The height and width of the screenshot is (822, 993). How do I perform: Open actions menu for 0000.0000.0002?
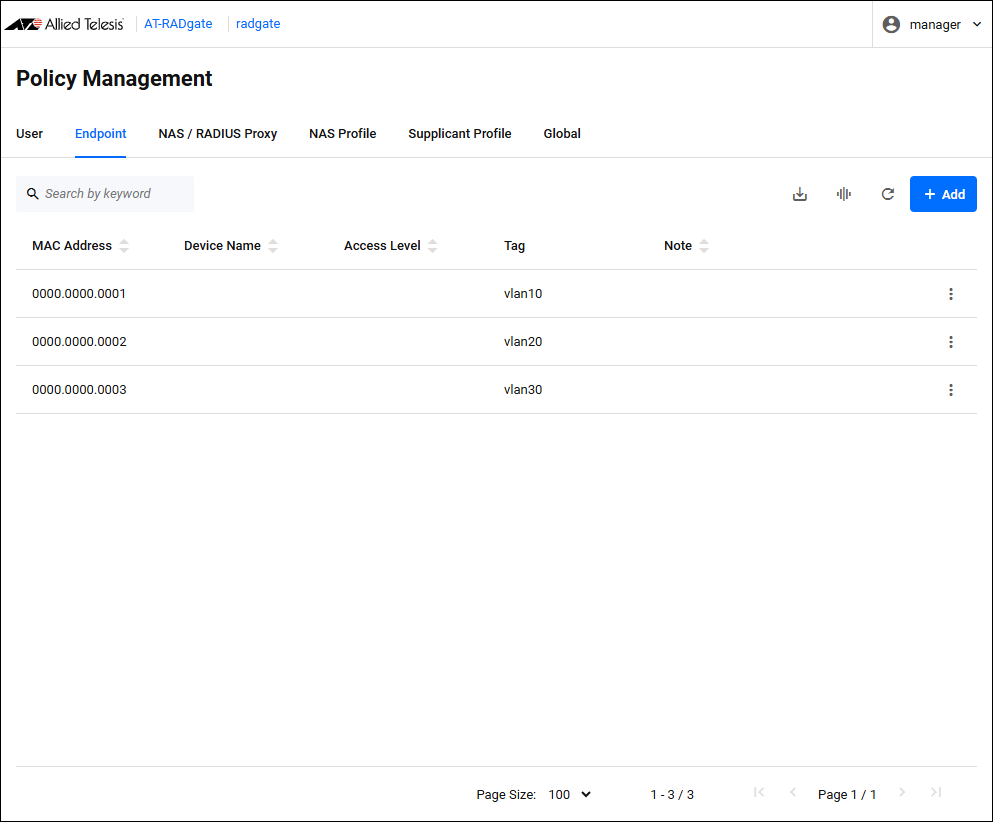point(950,342)
